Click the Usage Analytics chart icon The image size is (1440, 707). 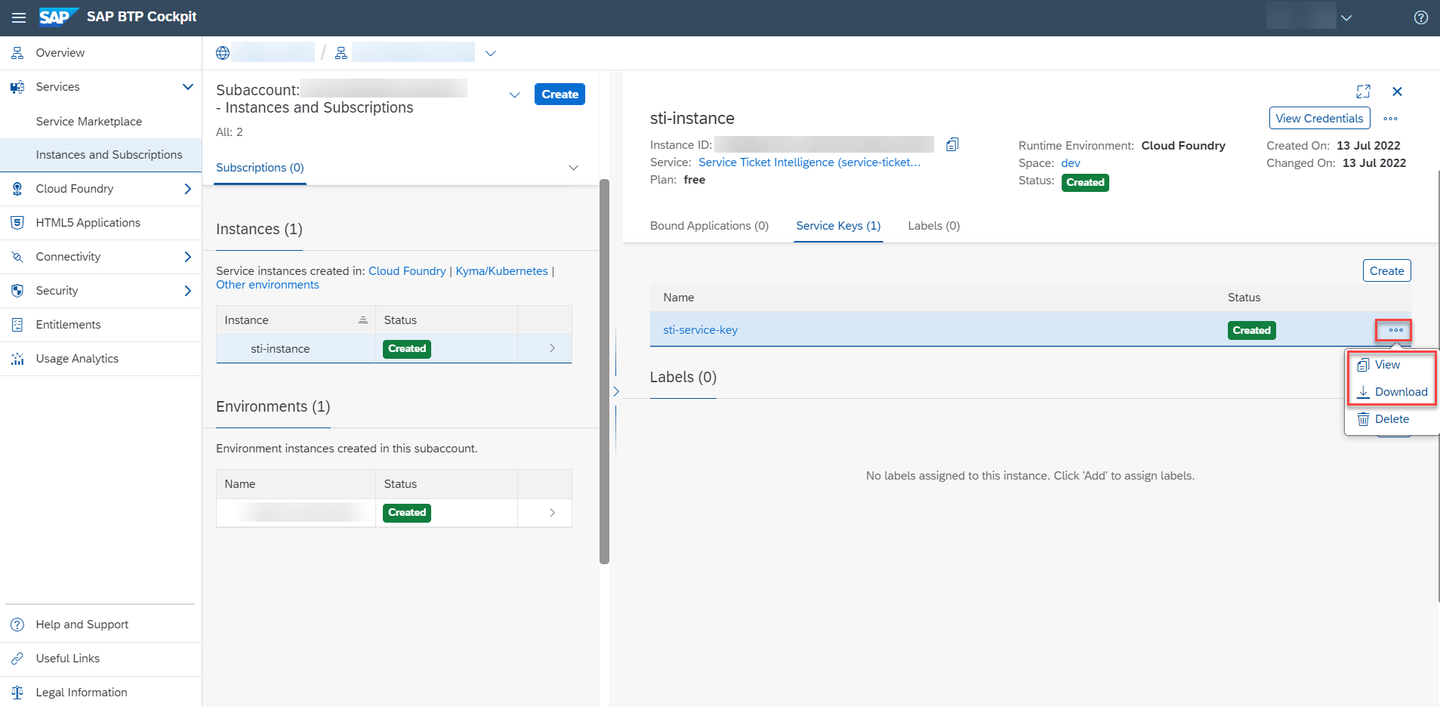pos(17,359)
